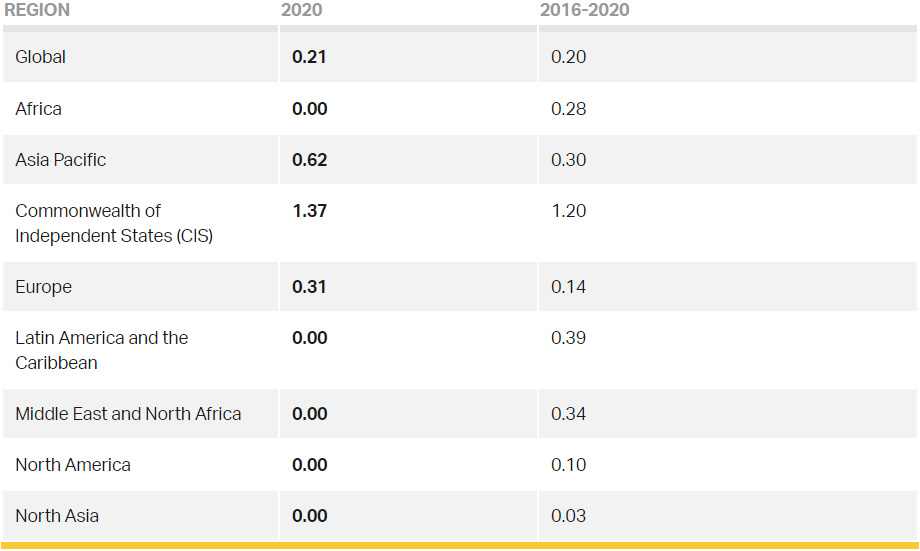Click the Asia Pacific 2020 value 0.62
Image resolution: width=920 pixels, height=551 pixels.
click(x=310, y=160)
